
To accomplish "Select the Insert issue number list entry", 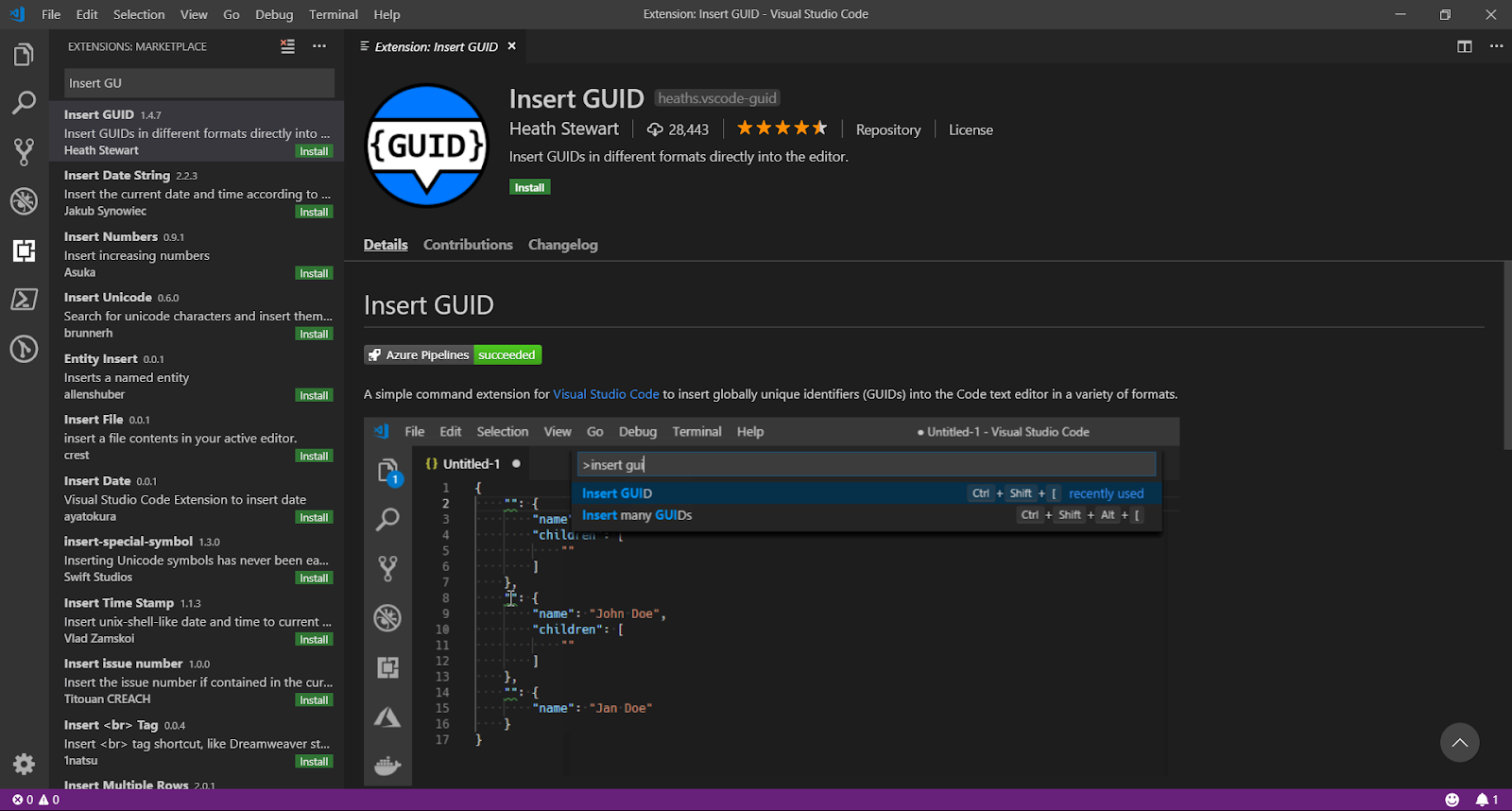I will pyautogui.click(x=197, y=682).
